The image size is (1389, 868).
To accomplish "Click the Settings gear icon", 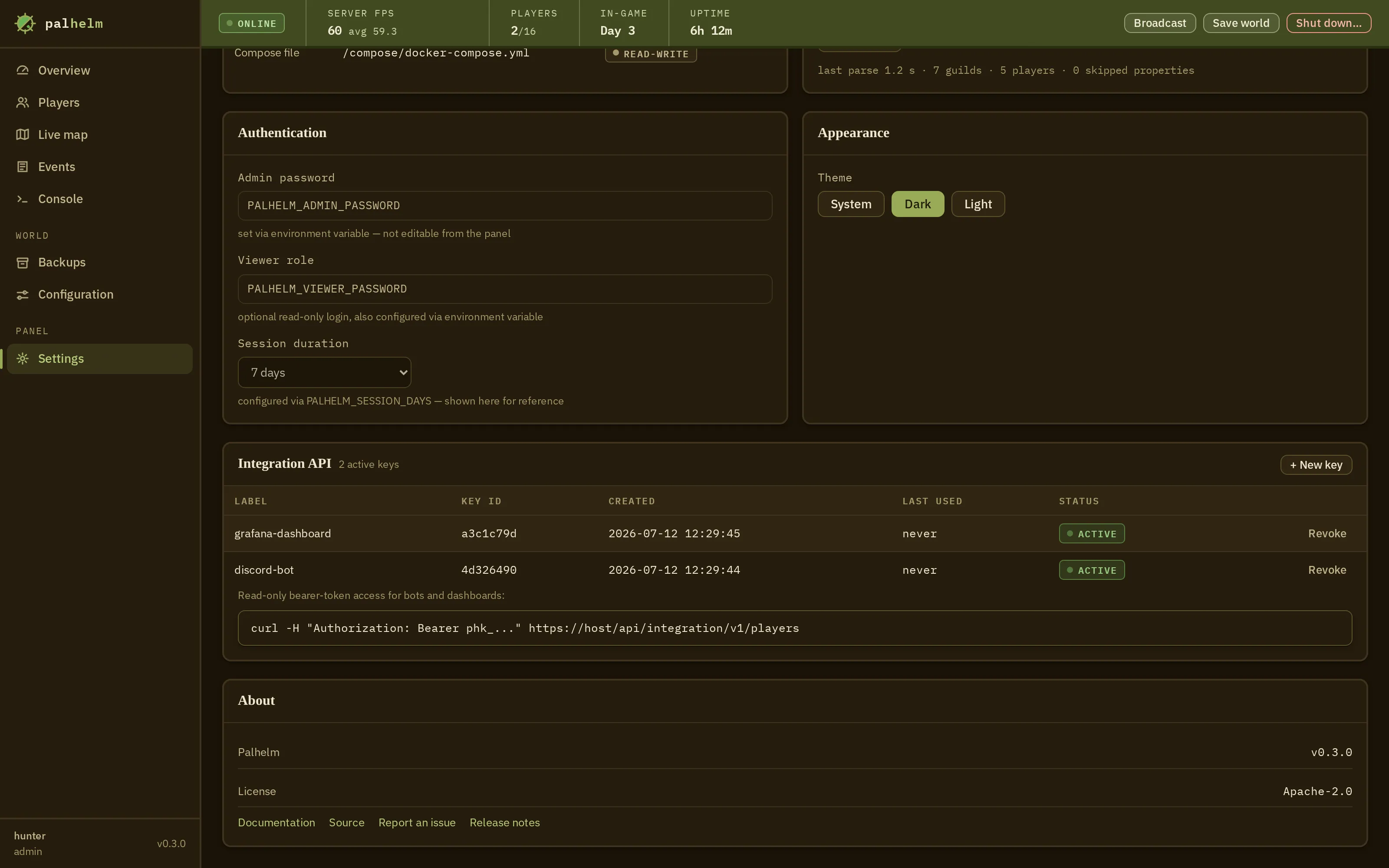I will point(23,359).
